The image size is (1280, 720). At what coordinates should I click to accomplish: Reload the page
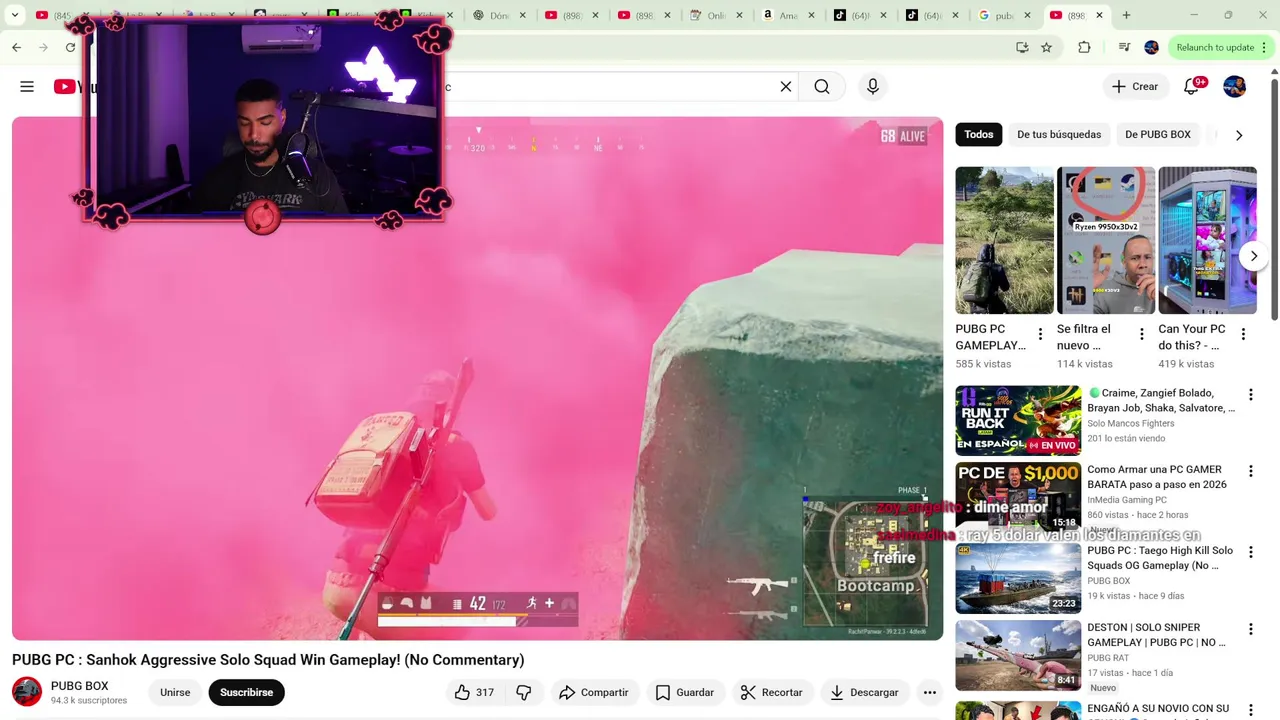(70, 47)
